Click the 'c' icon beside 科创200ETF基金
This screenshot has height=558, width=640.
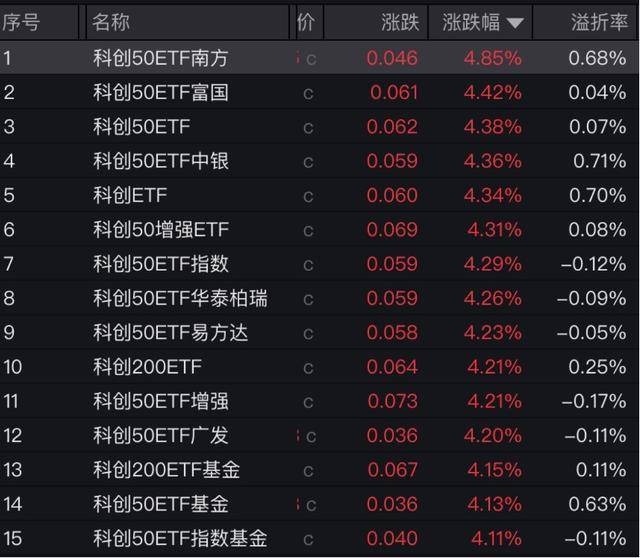pyautogui.click(x=309, y=470)
